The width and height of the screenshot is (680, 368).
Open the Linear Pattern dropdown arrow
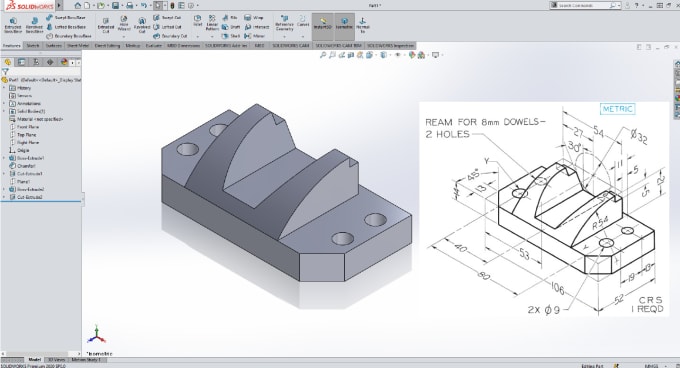(x=212, y=36)
